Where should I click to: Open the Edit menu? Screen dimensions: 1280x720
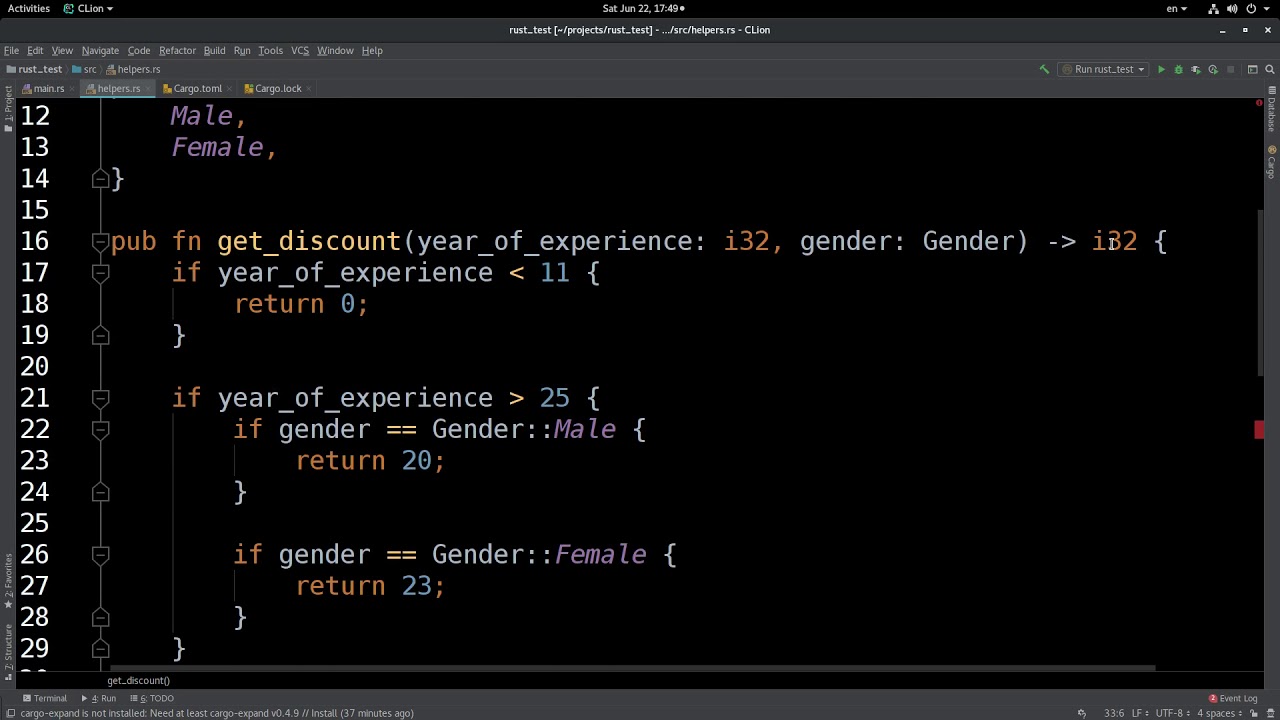pyautogui.click(x=35, y=50)
